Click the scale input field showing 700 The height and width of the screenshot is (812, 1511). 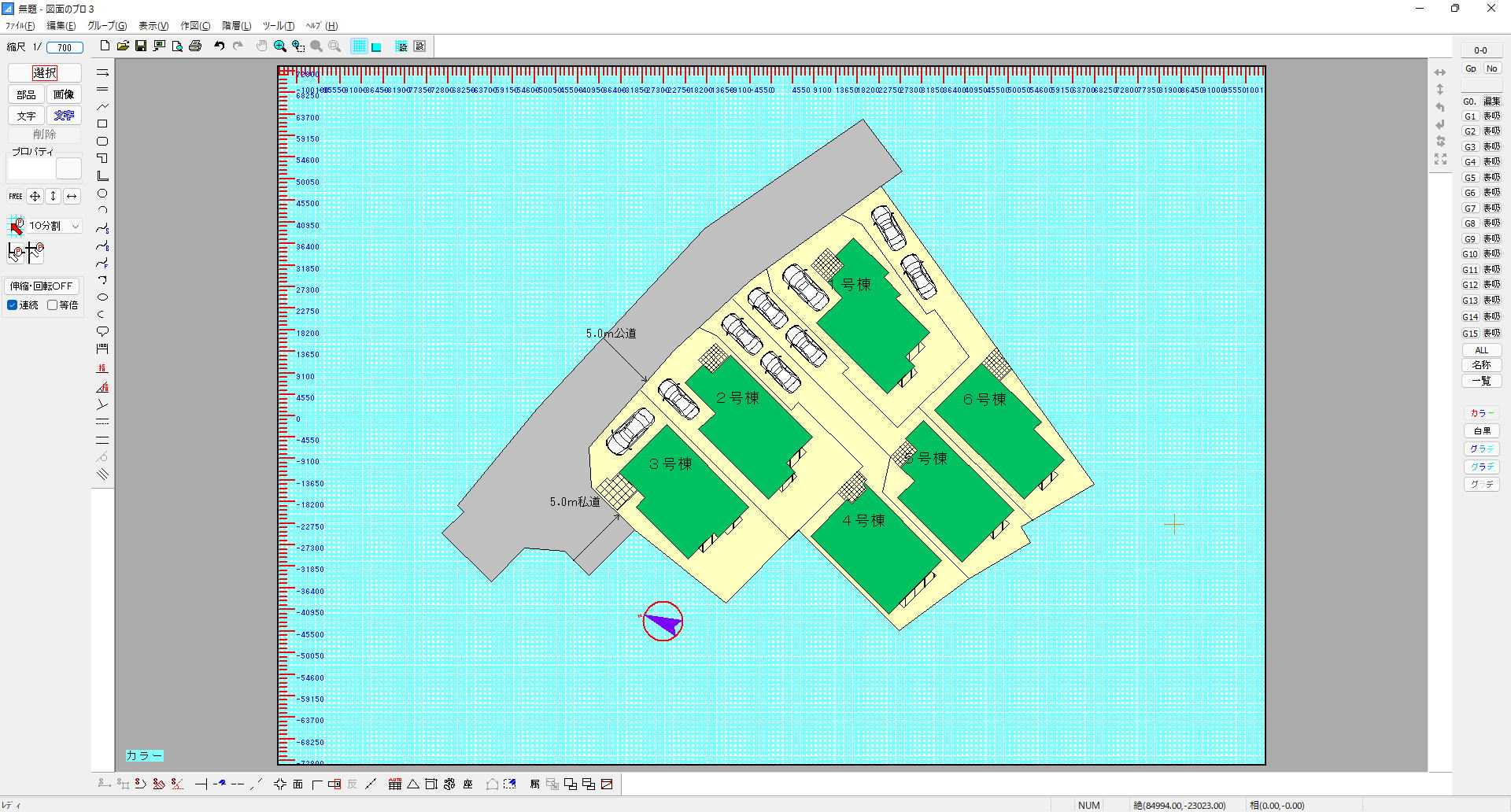pos(65,48)
